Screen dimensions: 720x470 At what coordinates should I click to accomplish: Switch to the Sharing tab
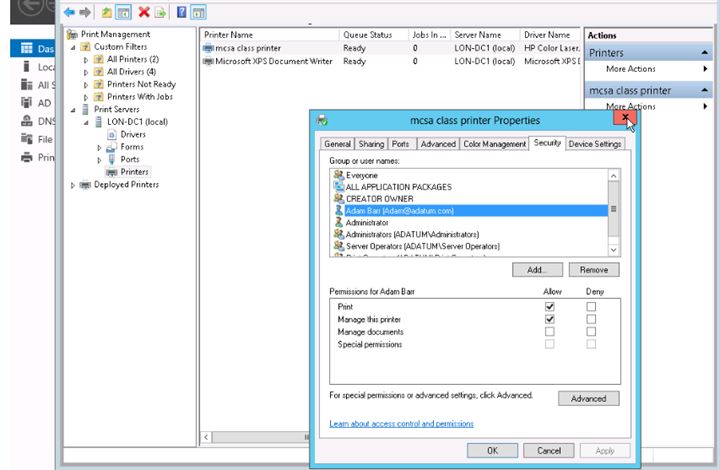pos(370,144)
